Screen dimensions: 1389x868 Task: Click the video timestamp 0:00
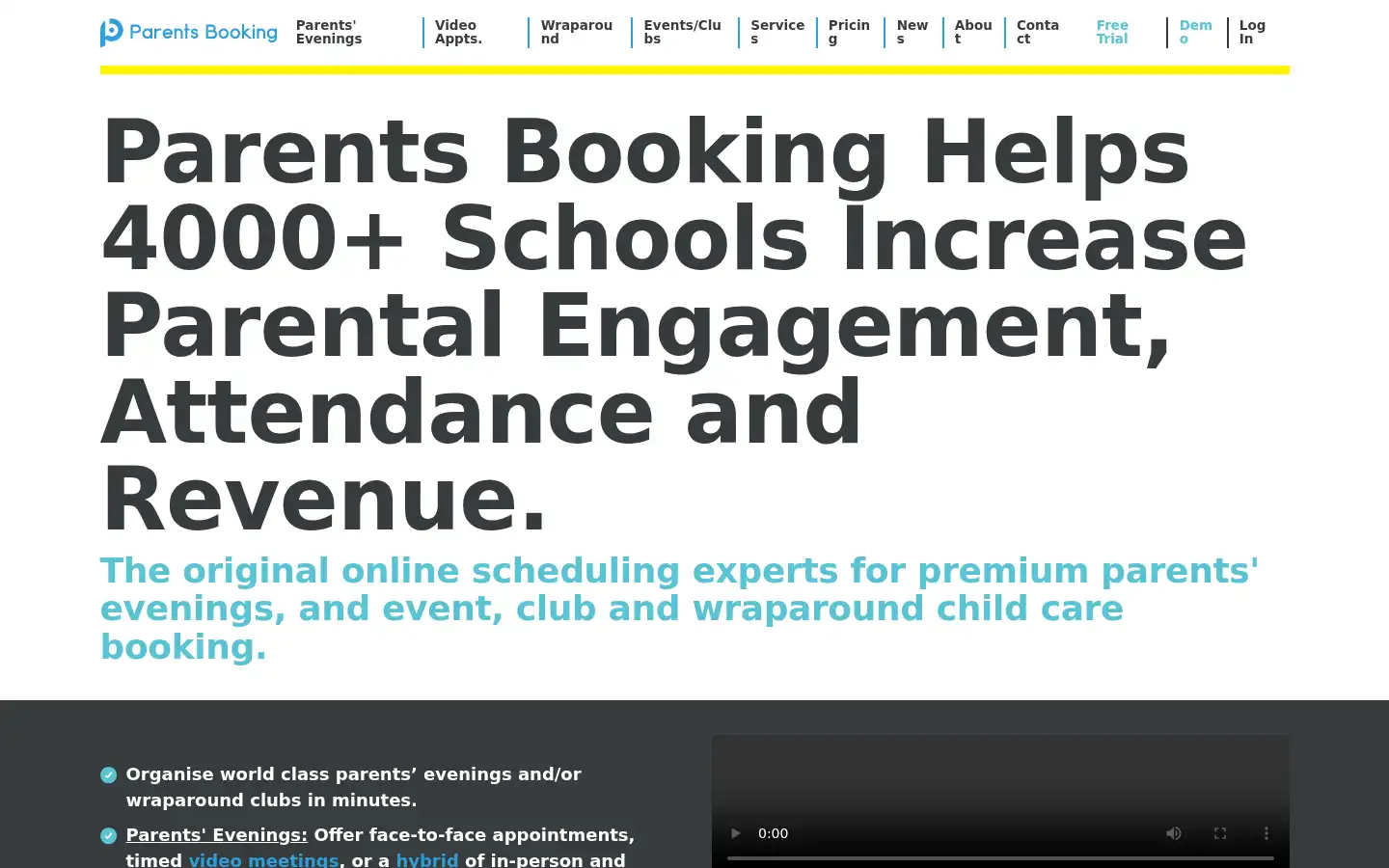pyautogui.click(x=774, y=833)
